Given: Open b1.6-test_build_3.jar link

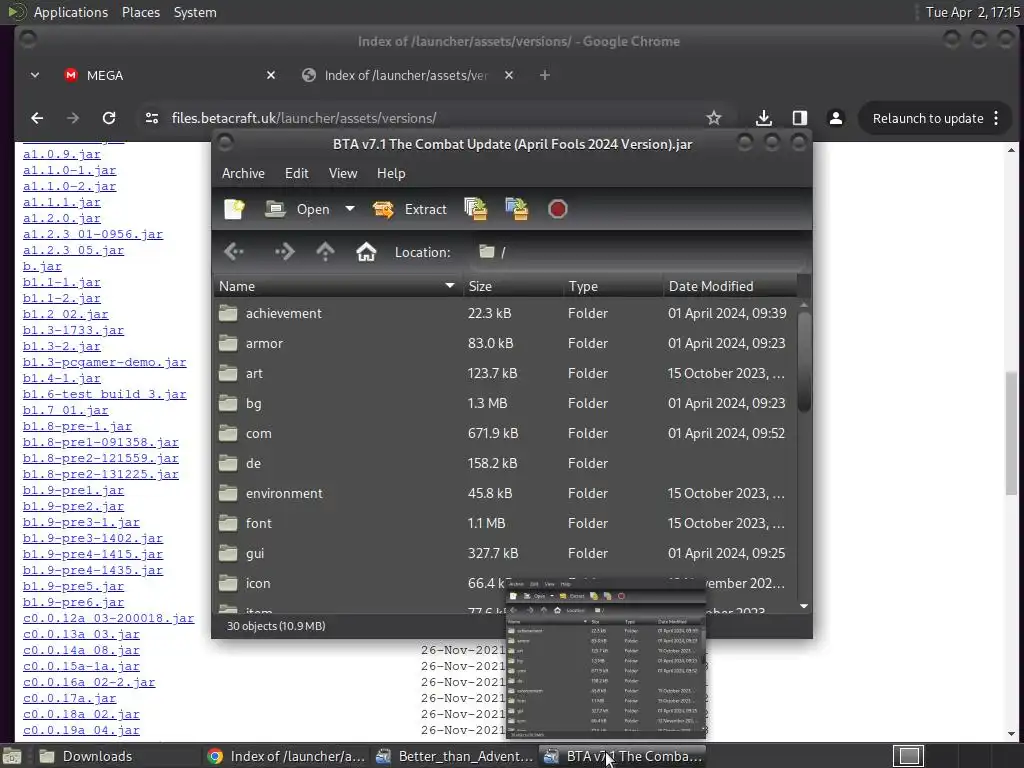Looking at the screenshot, I should click(104, 394).
